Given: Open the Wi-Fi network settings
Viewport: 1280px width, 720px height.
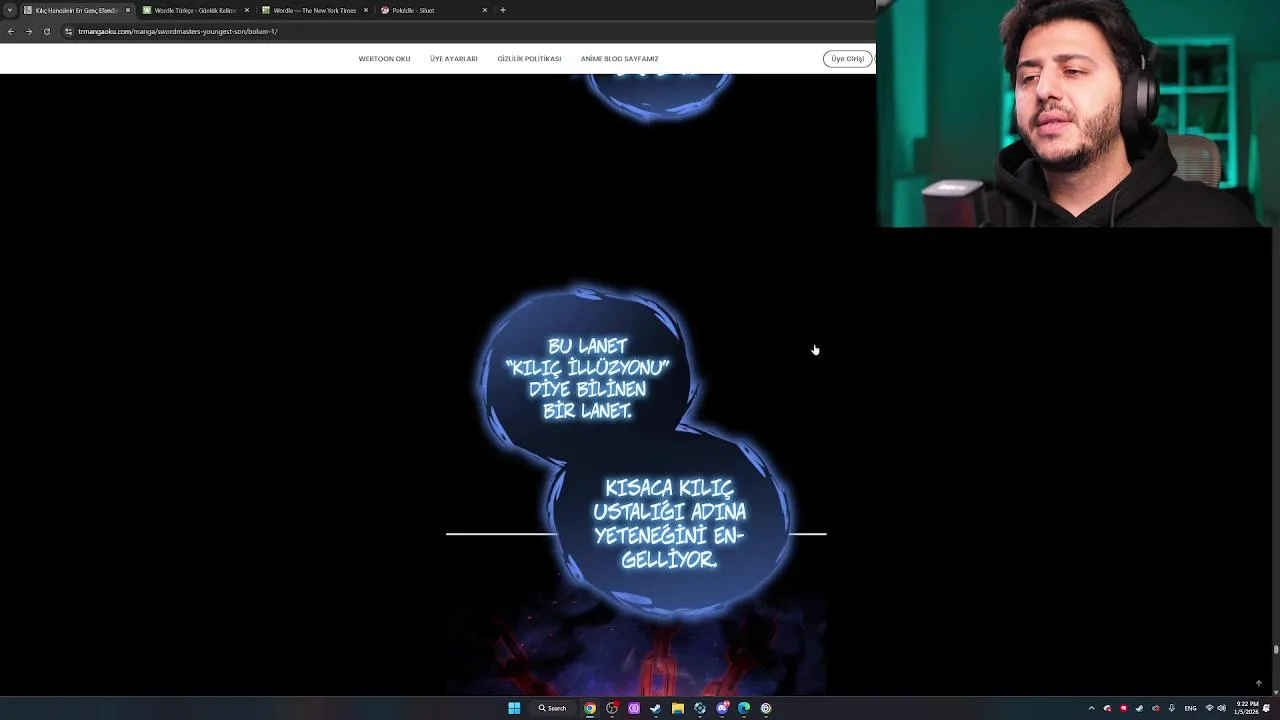Looking at the screenshot, I should click(x=1209, y=708).
